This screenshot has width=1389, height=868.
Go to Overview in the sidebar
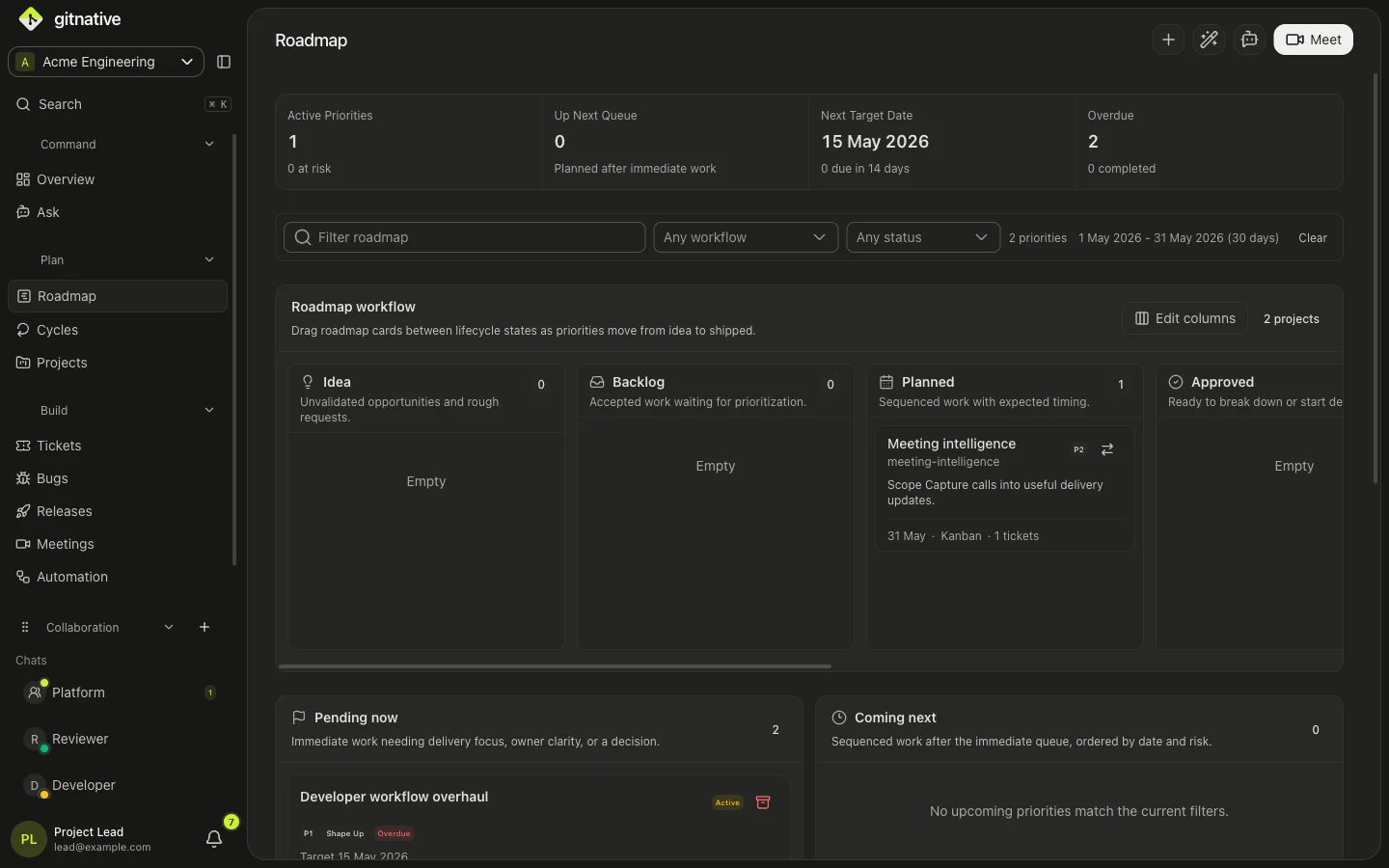(x=118, y=179)
